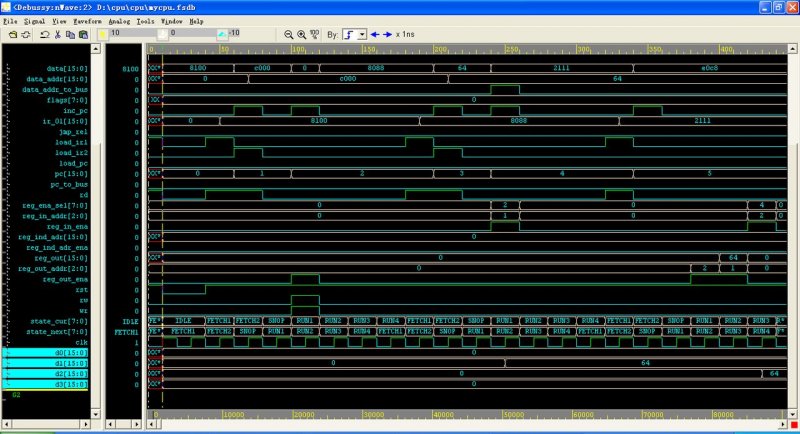
Task: Open the Analog menu
Action: (119, 21)
